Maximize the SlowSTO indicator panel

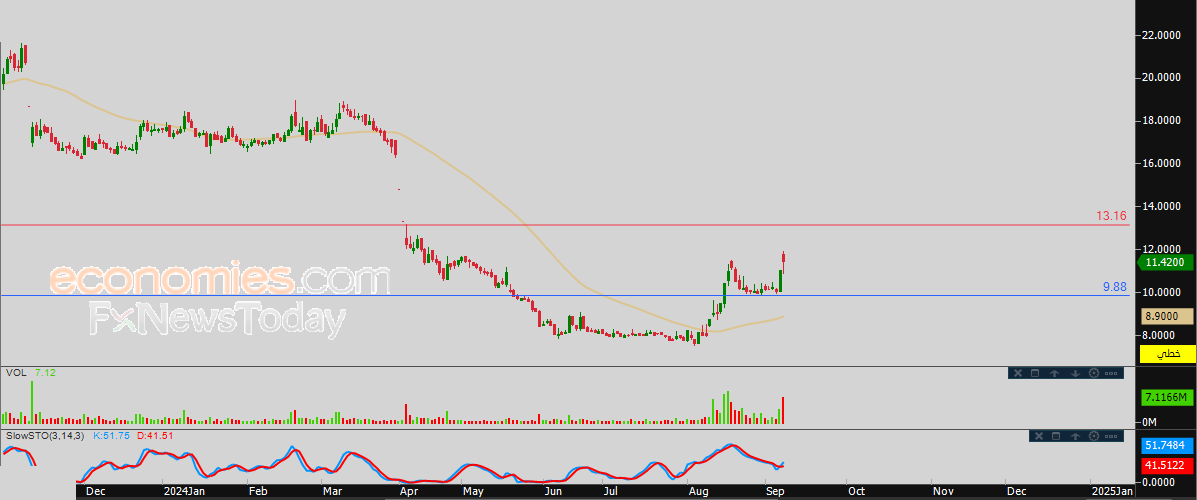tap(1056, 436)
